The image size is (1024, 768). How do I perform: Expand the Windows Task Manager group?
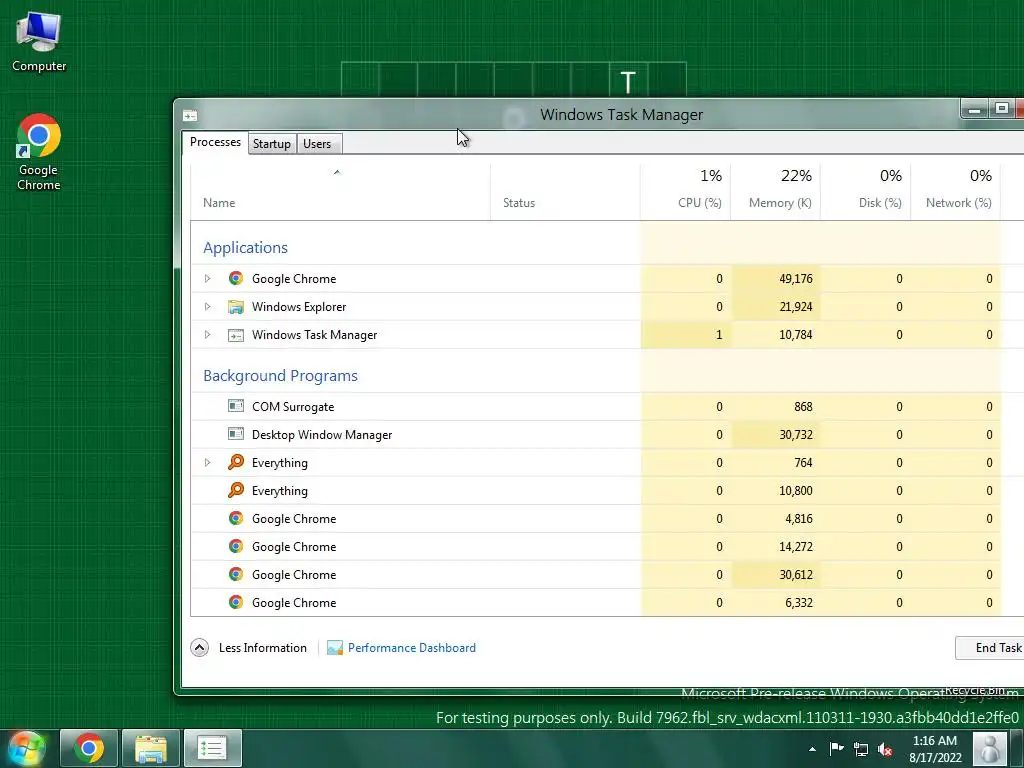pos(208,335)
